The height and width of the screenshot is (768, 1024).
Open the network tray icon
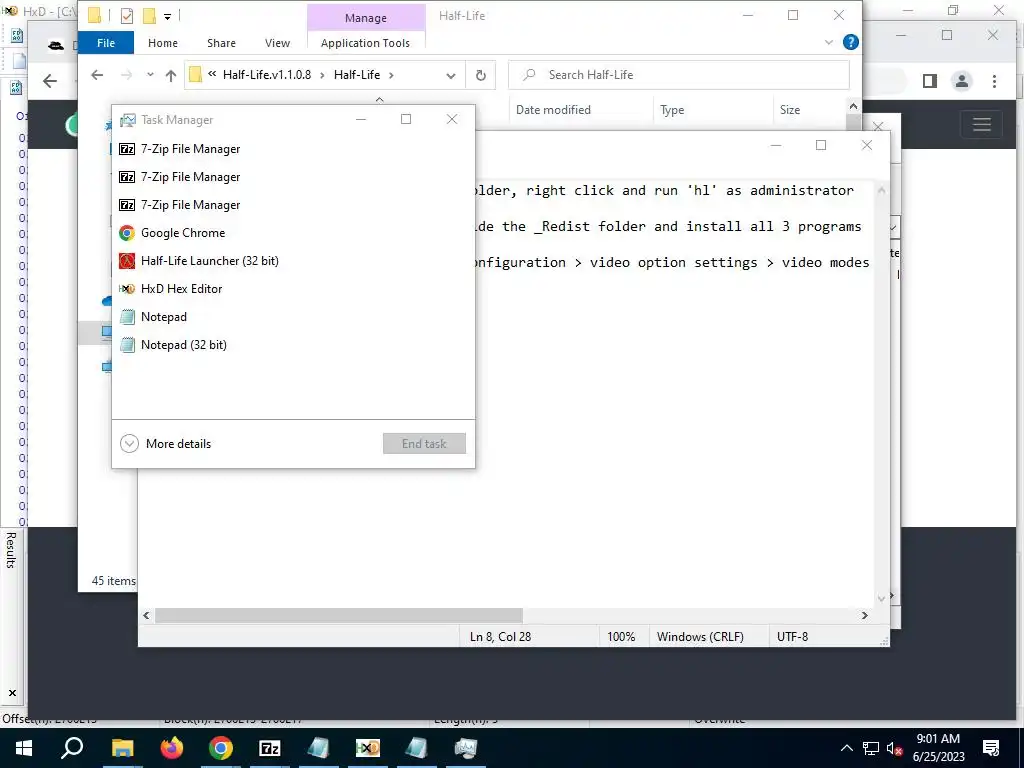(x=871, y=748)
